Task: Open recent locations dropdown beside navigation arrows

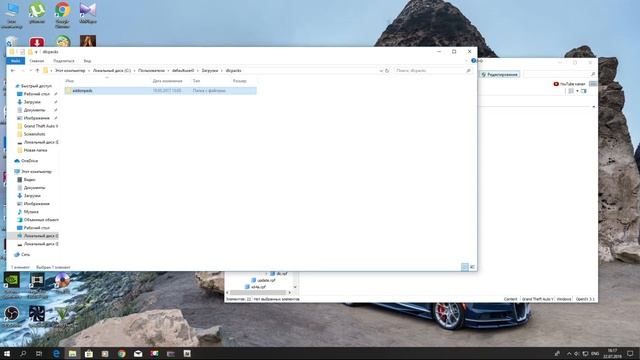Action: [x=31, y=71]
